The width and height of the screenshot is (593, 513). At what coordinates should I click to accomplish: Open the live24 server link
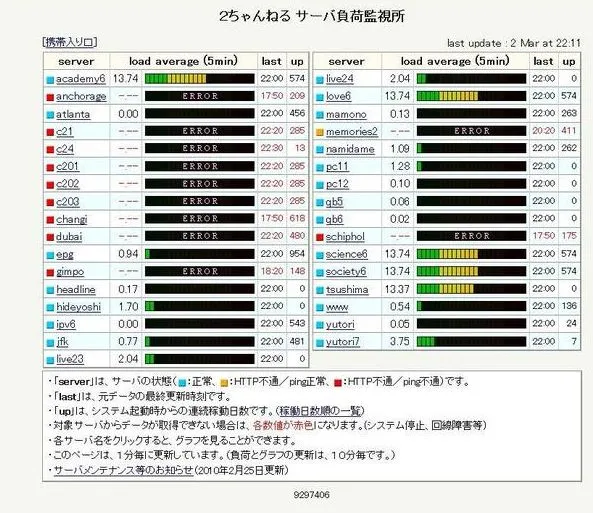coord(340,79)
